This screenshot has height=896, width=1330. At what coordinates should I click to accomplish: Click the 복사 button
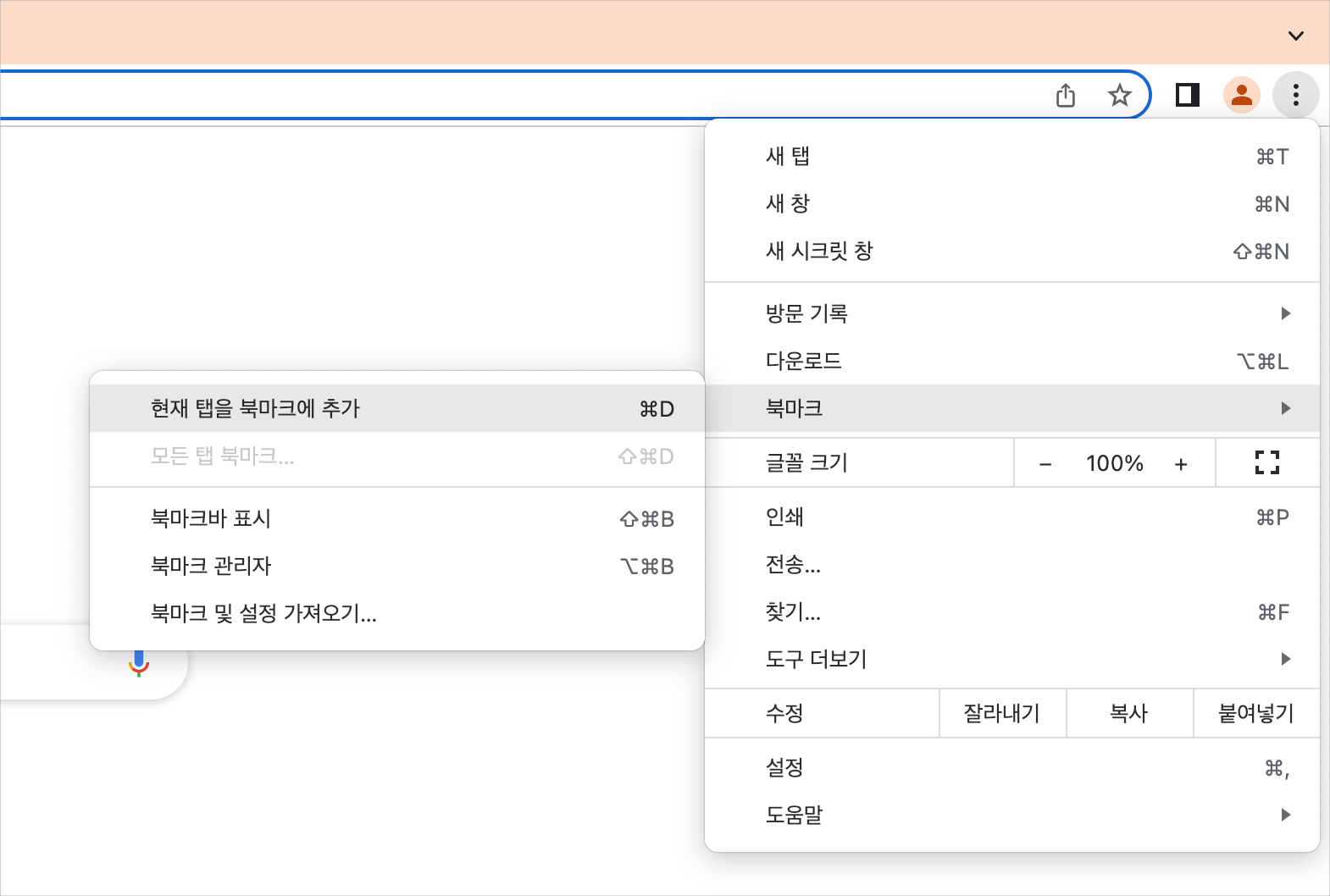click(x=1129, y=713)
